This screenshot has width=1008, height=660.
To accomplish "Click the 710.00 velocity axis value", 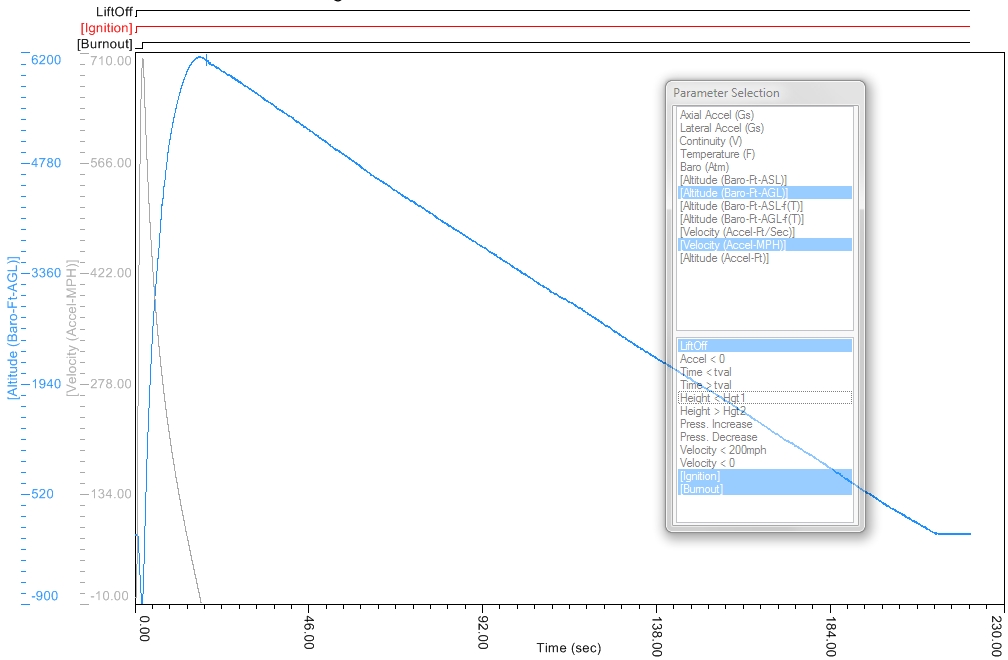I will pos(111,60).
